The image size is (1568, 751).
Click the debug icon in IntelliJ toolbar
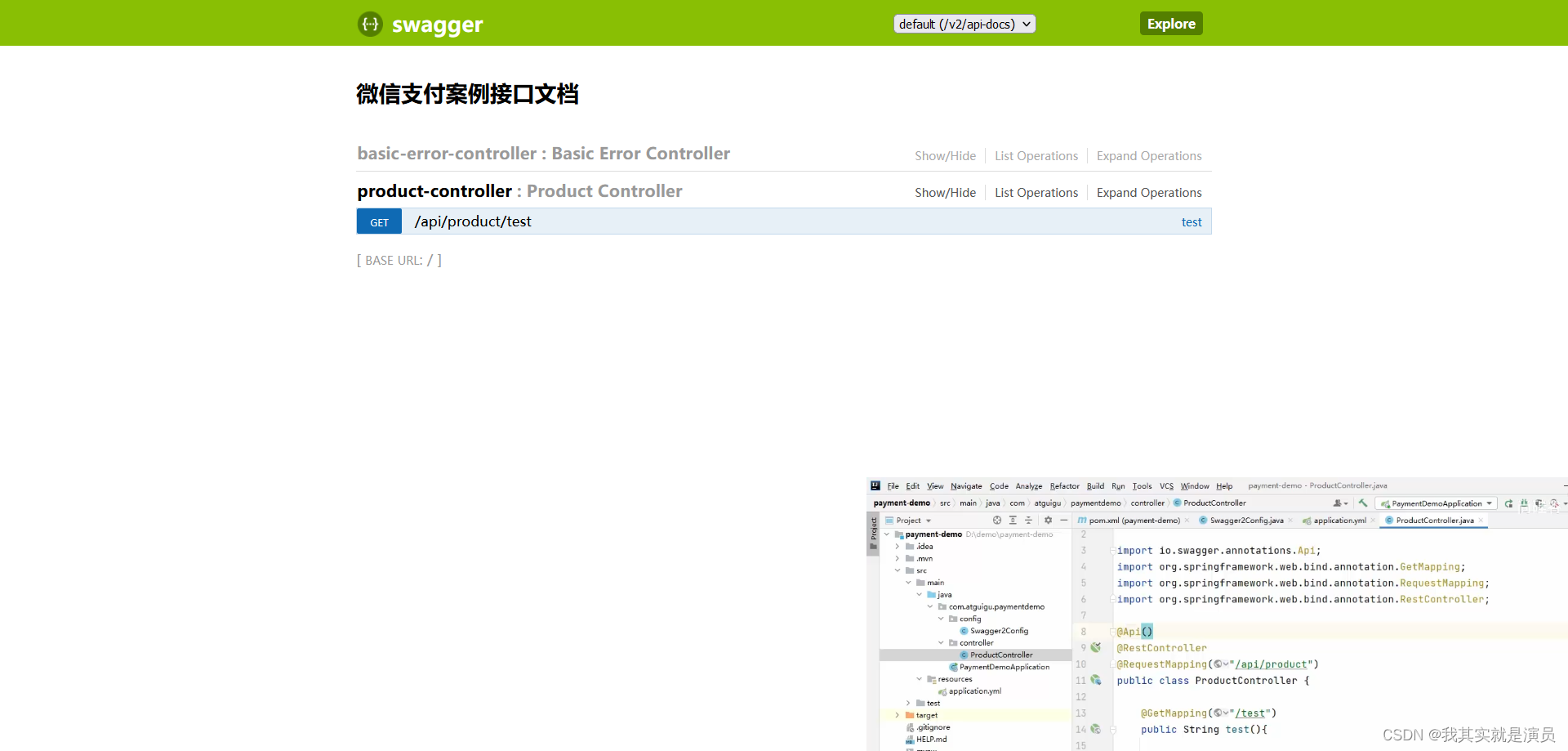(1524, 503)
